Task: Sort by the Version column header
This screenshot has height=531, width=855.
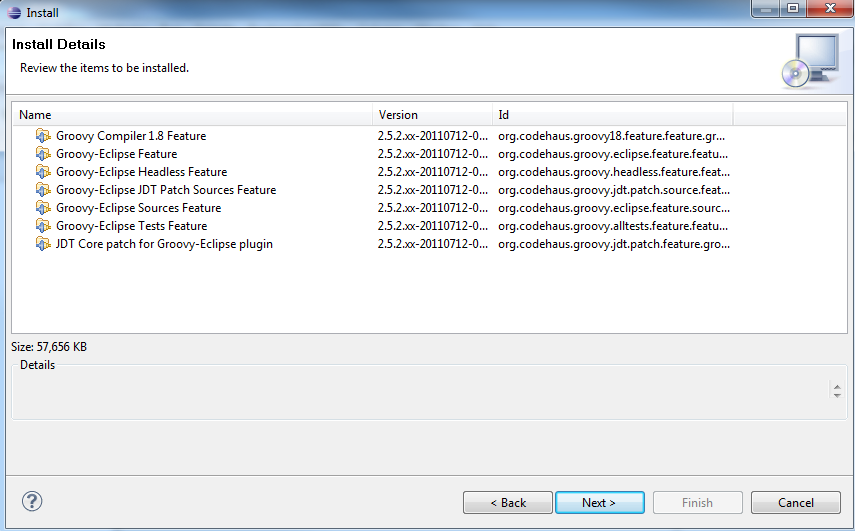Action: click(432, 114)
